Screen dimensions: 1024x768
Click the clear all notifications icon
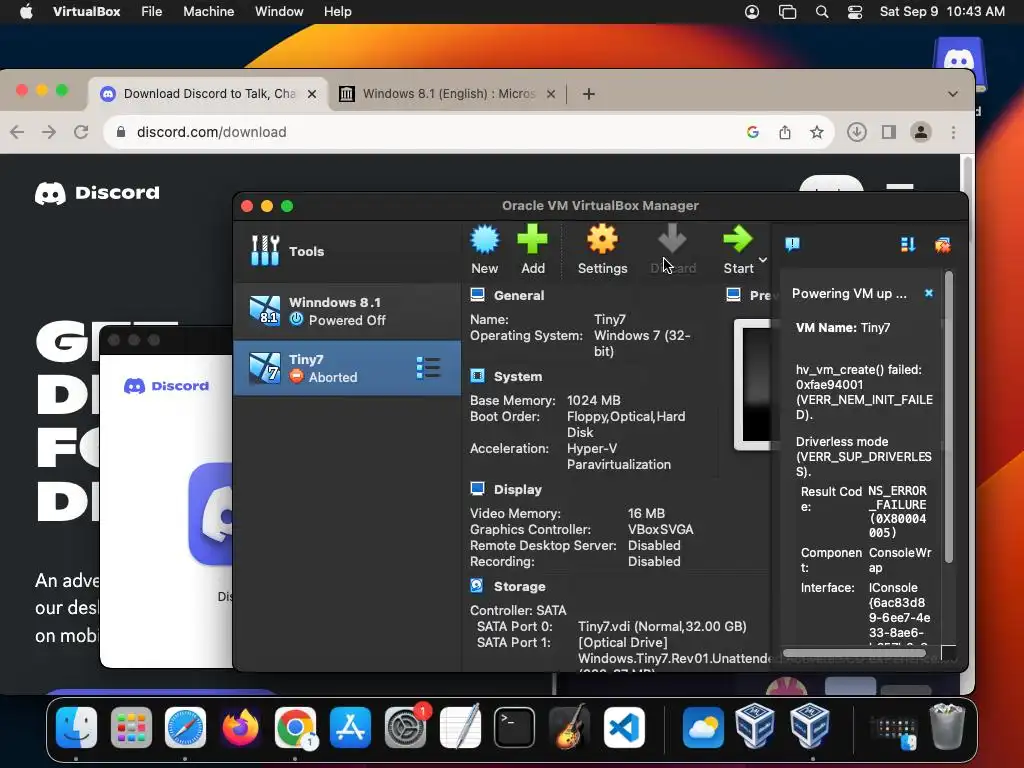tap(942, 245)
